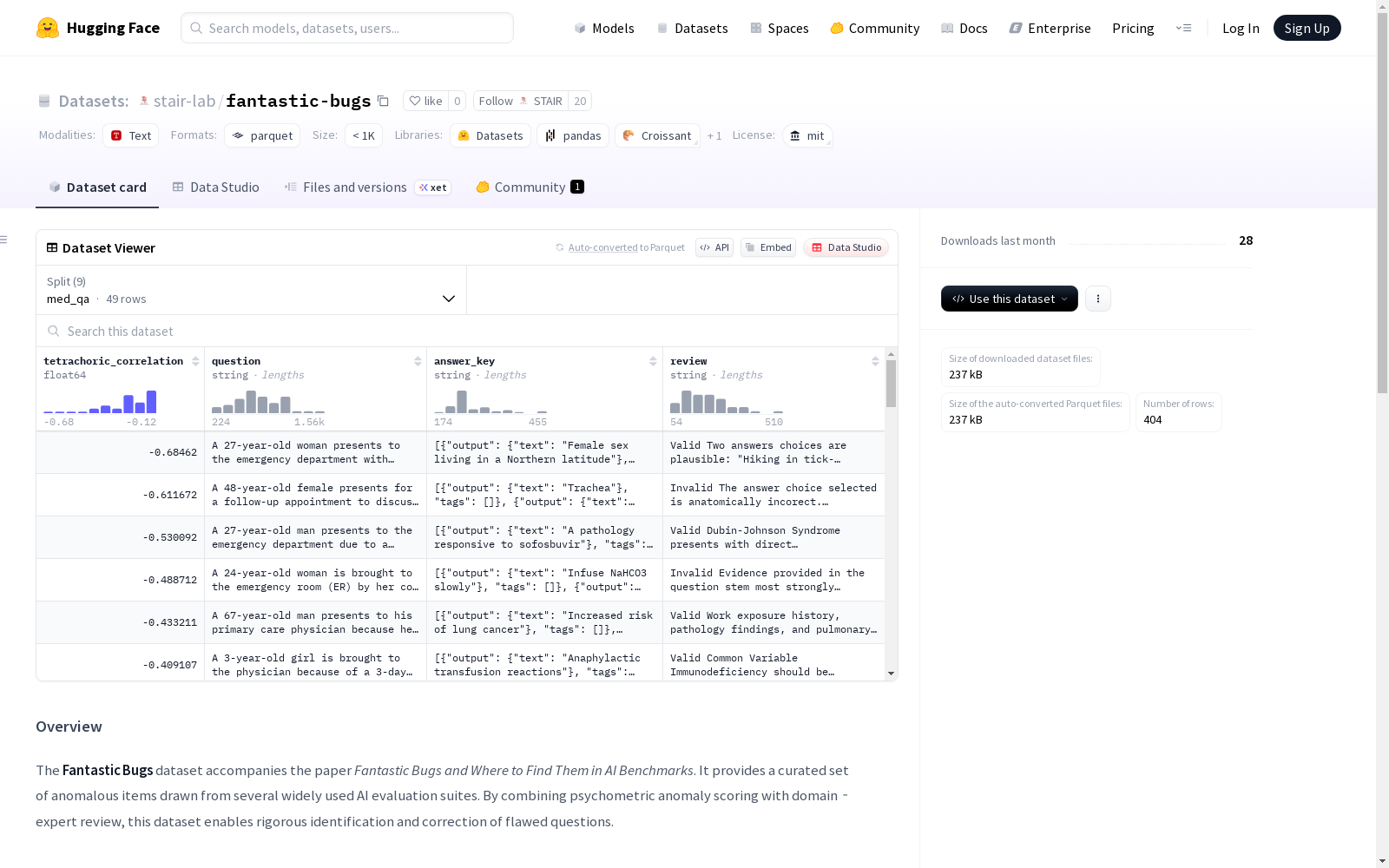Viewport: 1389px width, 868px height.
Task: Click the question lengths histogram
Action: [x=268, y=401]
